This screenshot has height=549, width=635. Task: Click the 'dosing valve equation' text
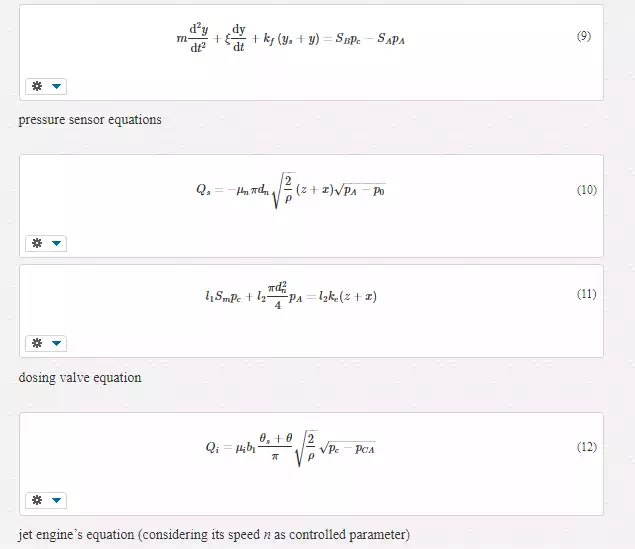pyautogui.click(x=80, y=378)
